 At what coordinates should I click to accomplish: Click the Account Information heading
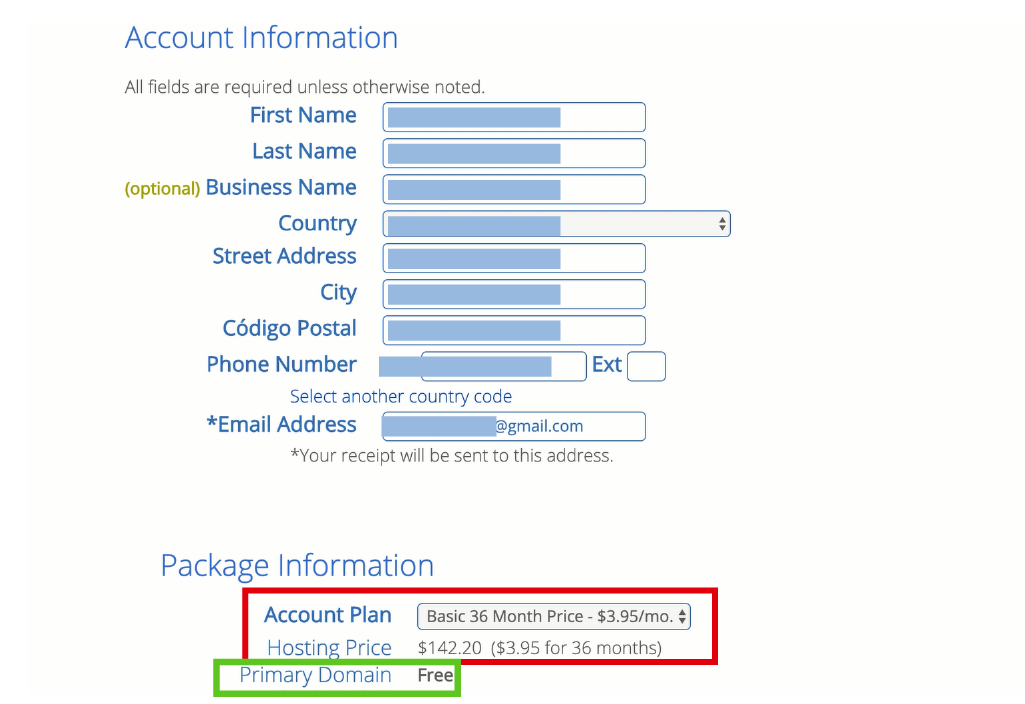tap(261, 38)
